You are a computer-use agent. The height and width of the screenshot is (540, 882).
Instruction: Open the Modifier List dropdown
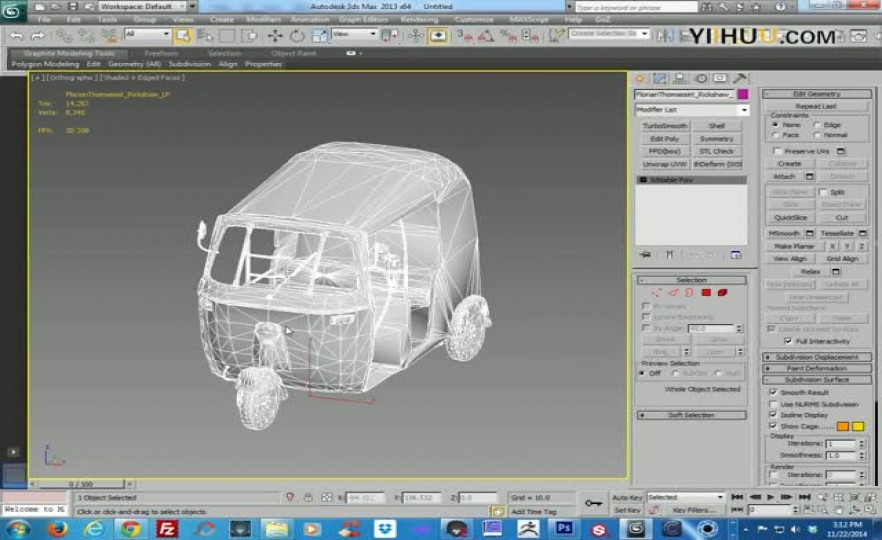(x=691, y=110)
